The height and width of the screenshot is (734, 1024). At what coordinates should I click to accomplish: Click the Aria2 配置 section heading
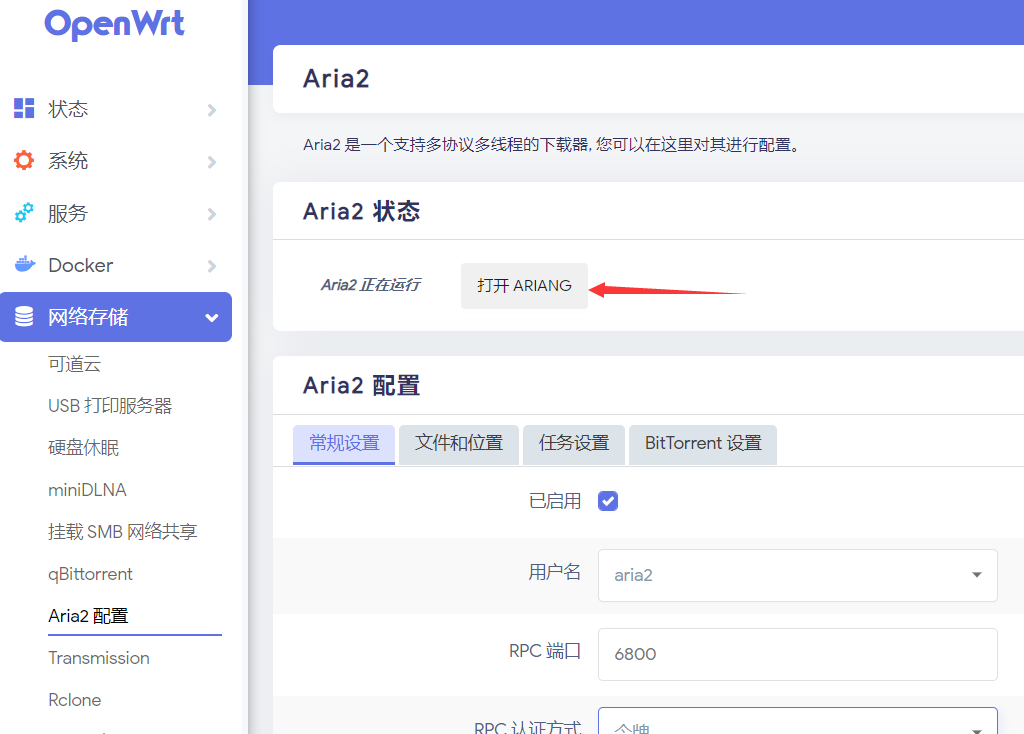point(362,385)
